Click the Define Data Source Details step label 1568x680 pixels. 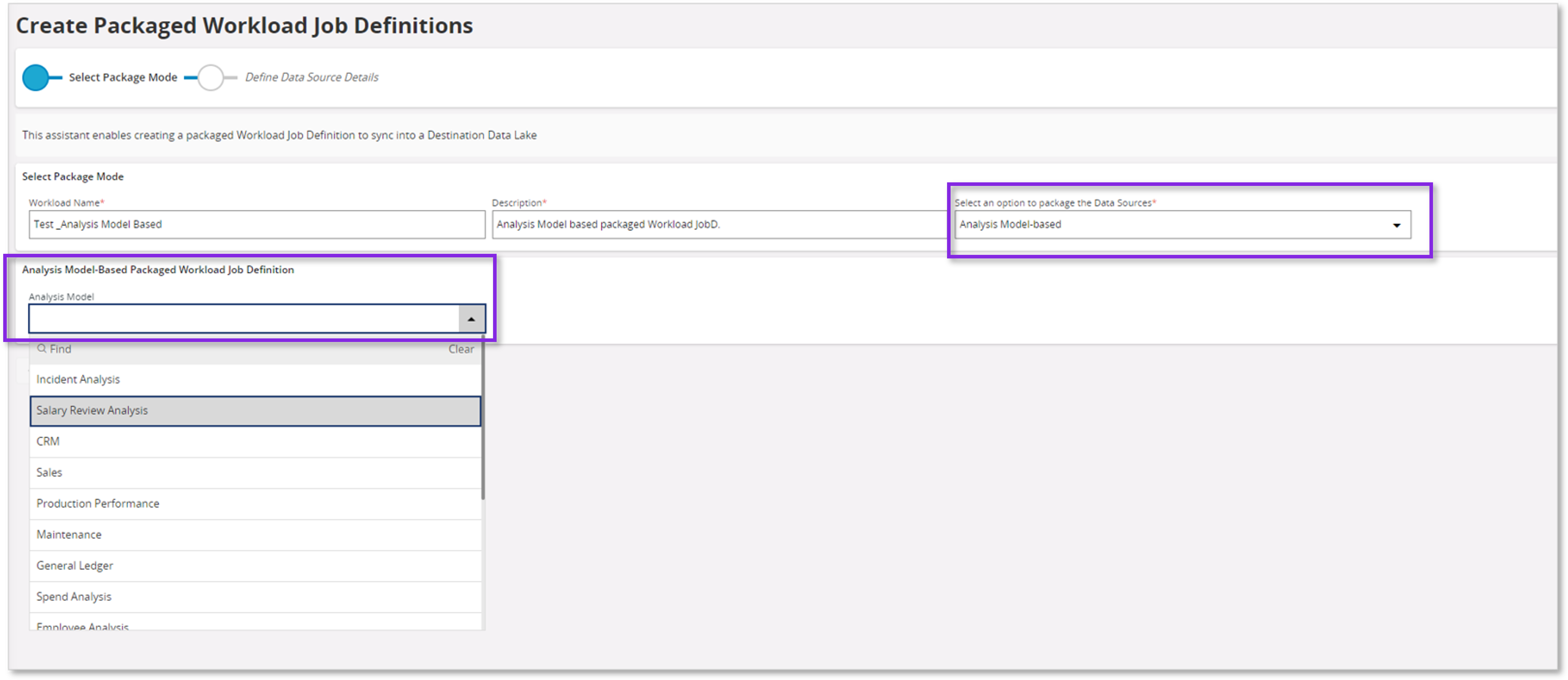pyautogui.click(x=312, y=77)
